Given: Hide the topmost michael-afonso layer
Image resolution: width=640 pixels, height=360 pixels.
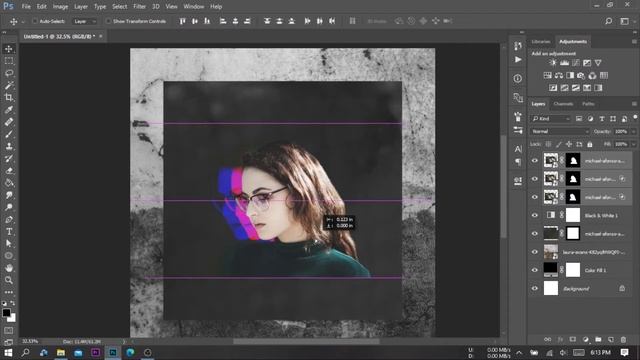Looking at the screenshot, I should click(x=535, y=161).
